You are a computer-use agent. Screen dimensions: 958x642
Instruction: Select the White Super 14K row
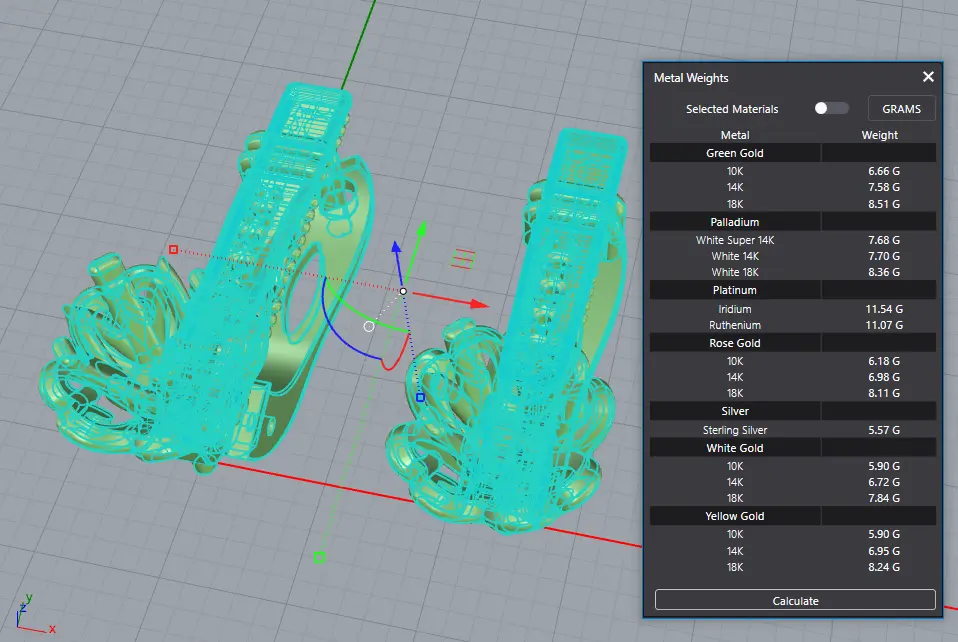[x=792, y=240]
